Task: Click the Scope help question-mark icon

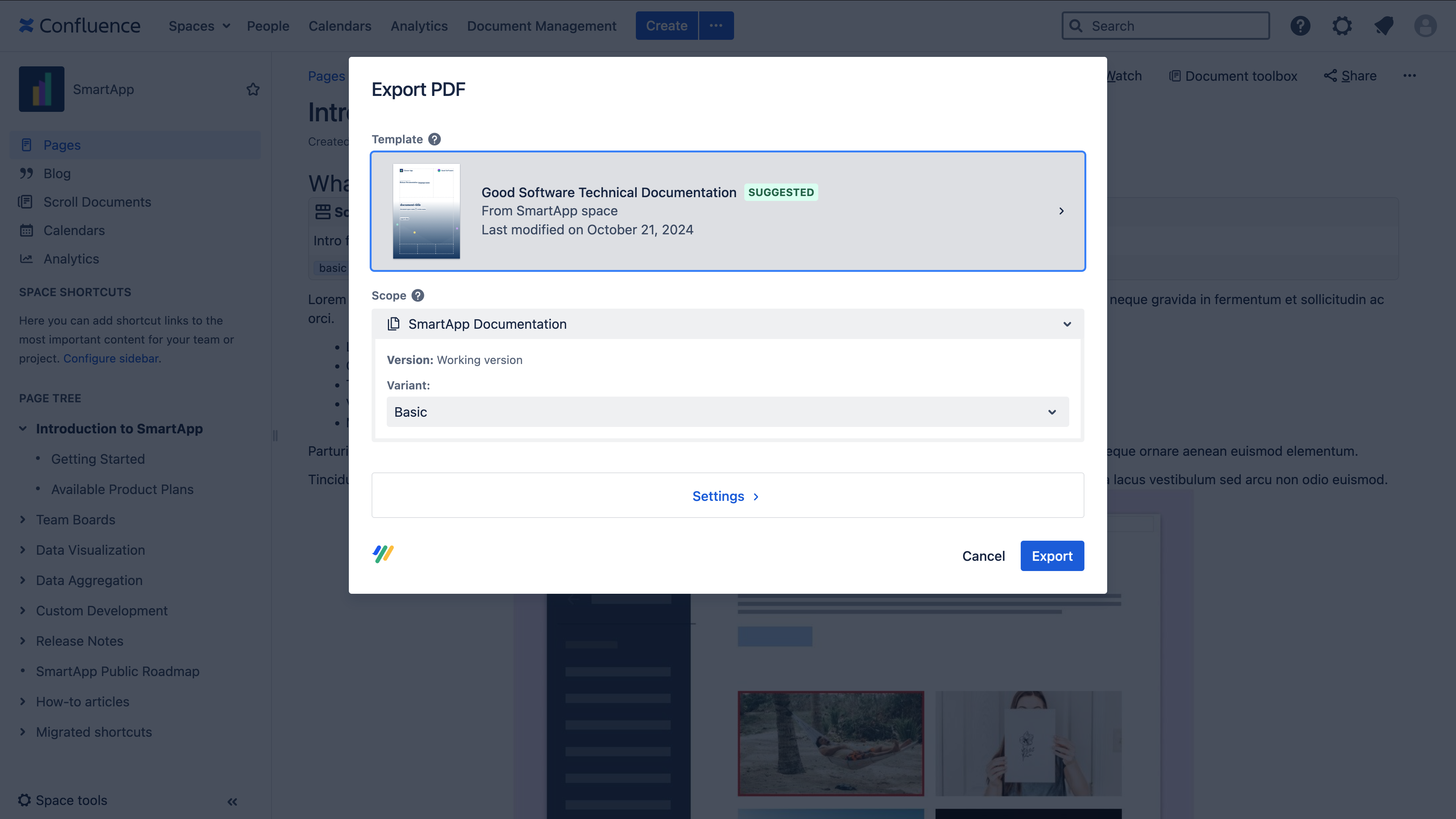Action: coord(418,296)
